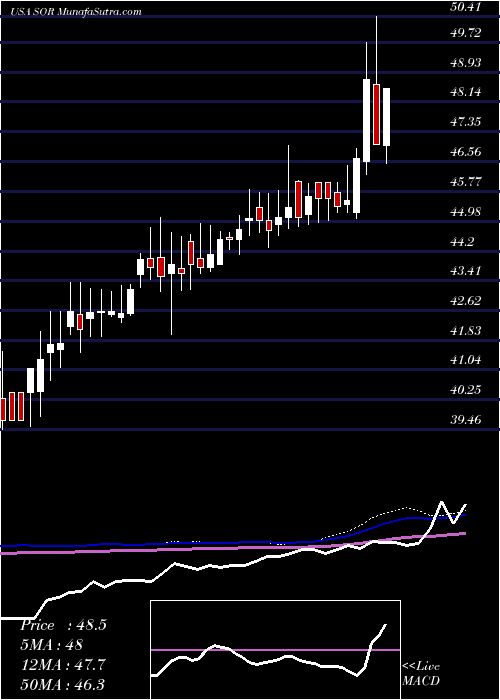Image resolution: width=500 pixels, height=700 pixels.
Task: Select the 43.41 price axis label
Action: pos(466,271)
